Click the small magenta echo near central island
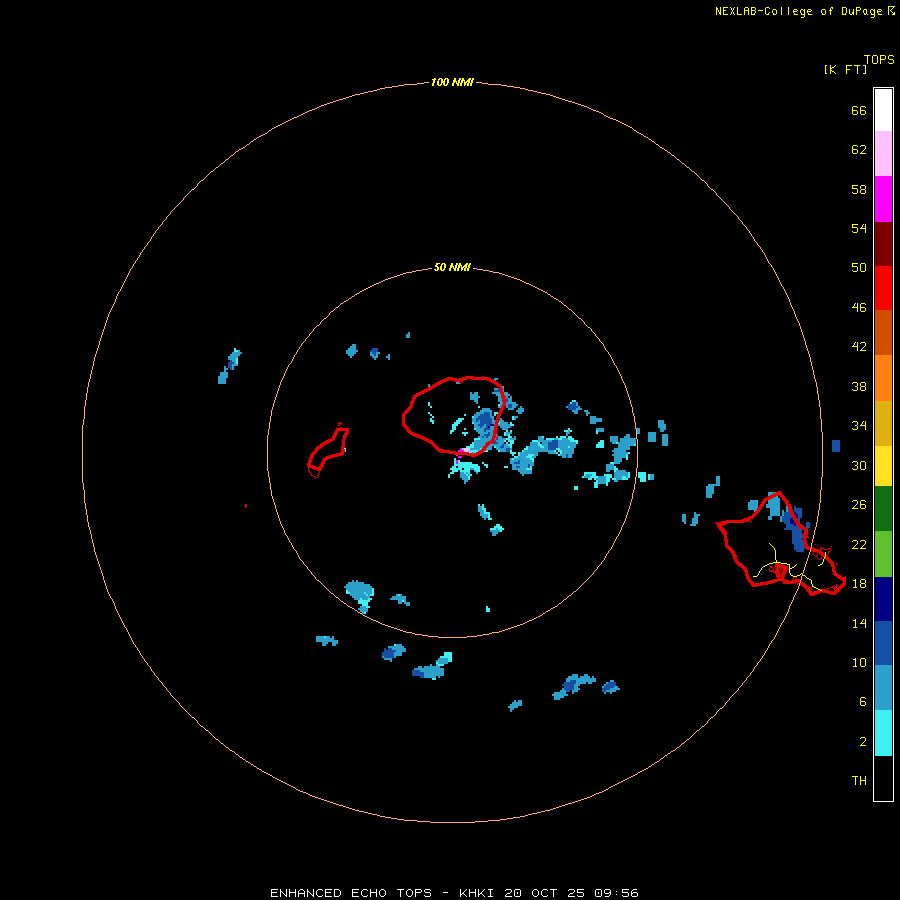 coord(460,452)
